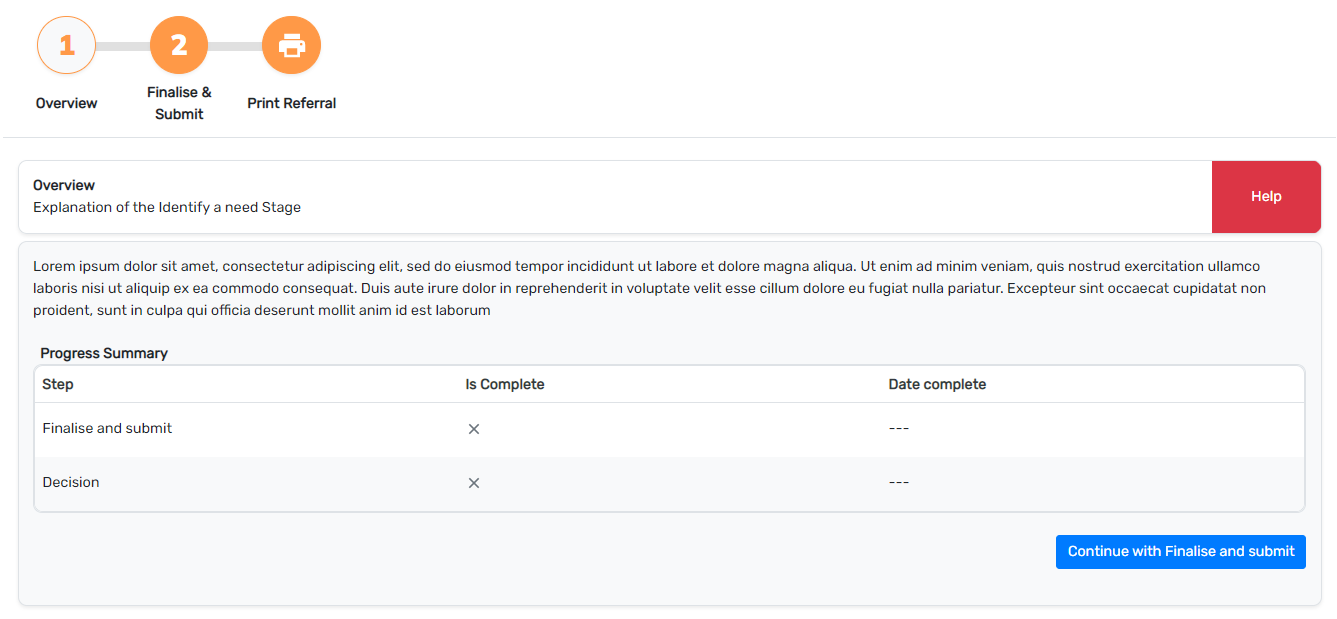Click the progress bar between steps 1 and 2
This screenshot has height=619, width=1337.
pyautogui.click(x=122, y=46)
